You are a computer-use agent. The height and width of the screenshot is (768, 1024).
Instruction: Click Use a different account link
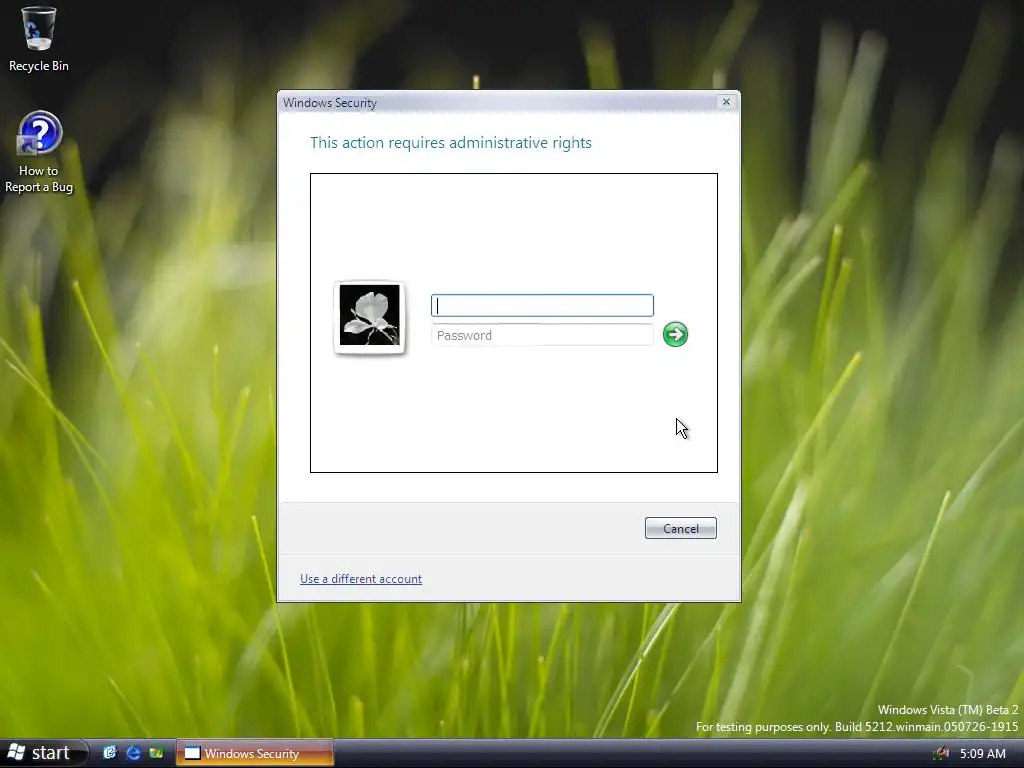[x=361, y=579]
